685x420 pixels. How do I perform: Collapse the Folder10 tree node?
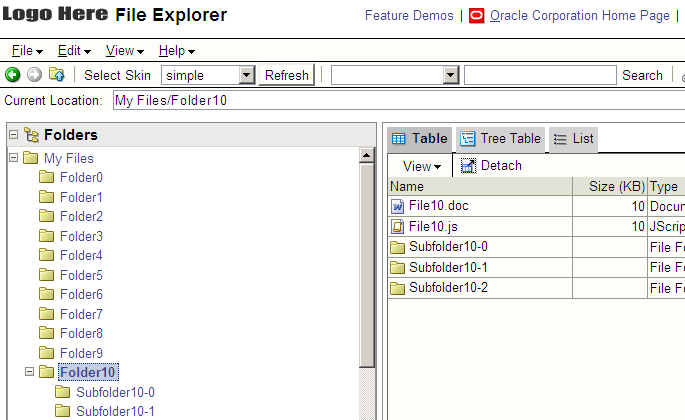pyautogui.click(x=29, y=371)
